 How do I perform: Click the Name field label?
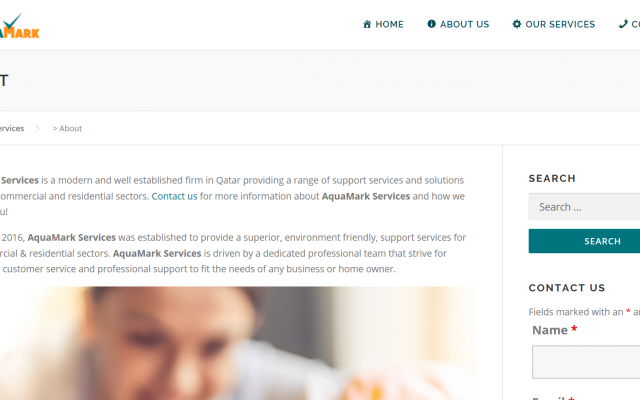[550, 330]
